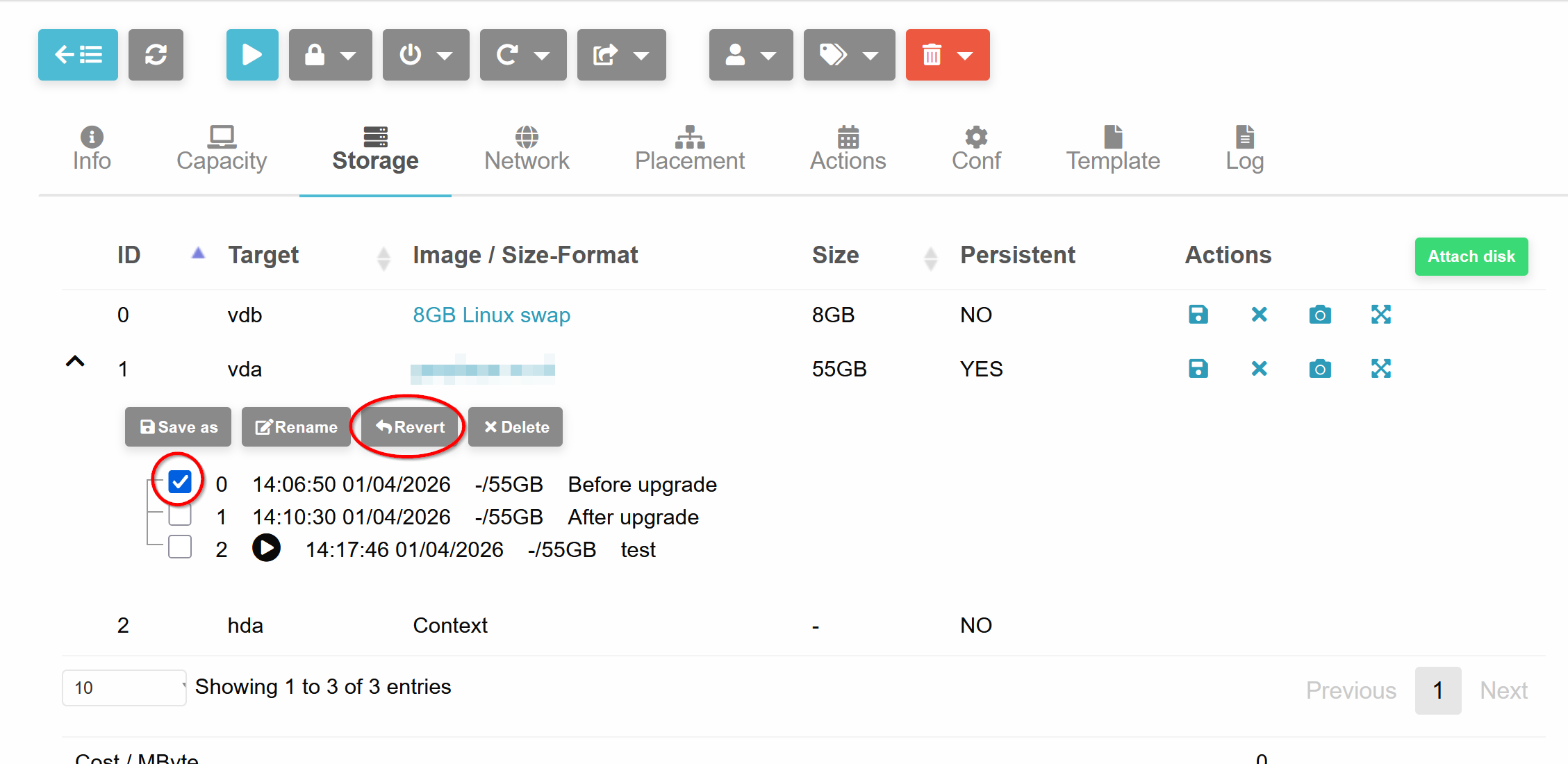The width and height of the screenshot is (1568, 764).
Task: Open the power off dropdown menu
Action: [426, 55]
